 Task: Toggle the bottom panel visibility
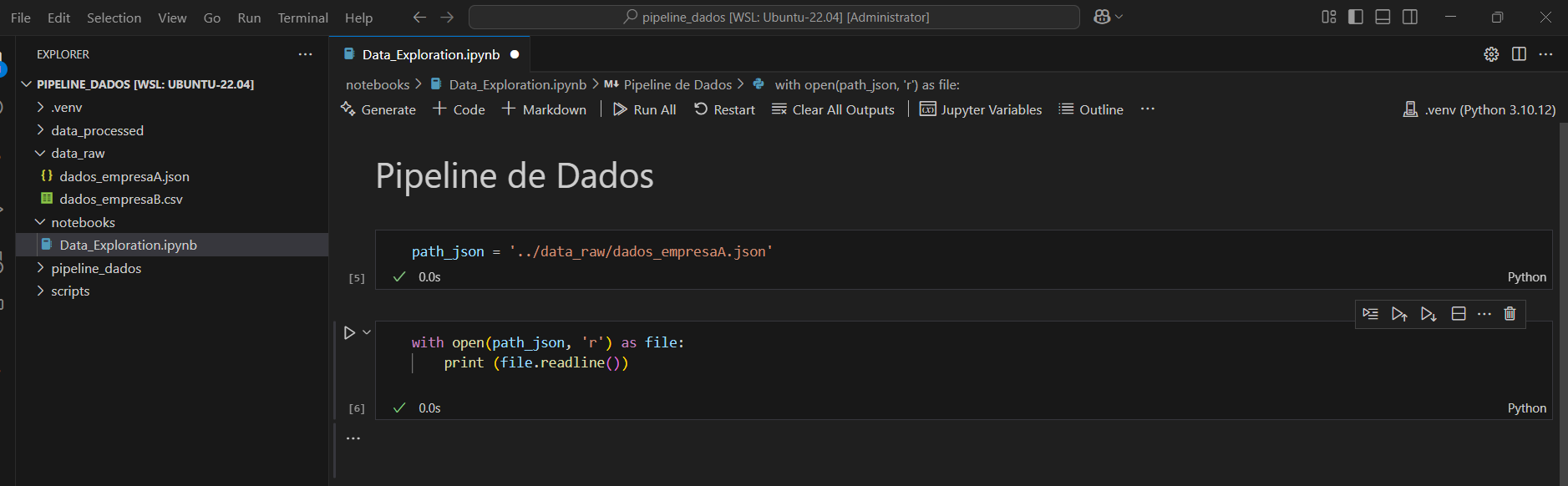(x=1383, y=17)
